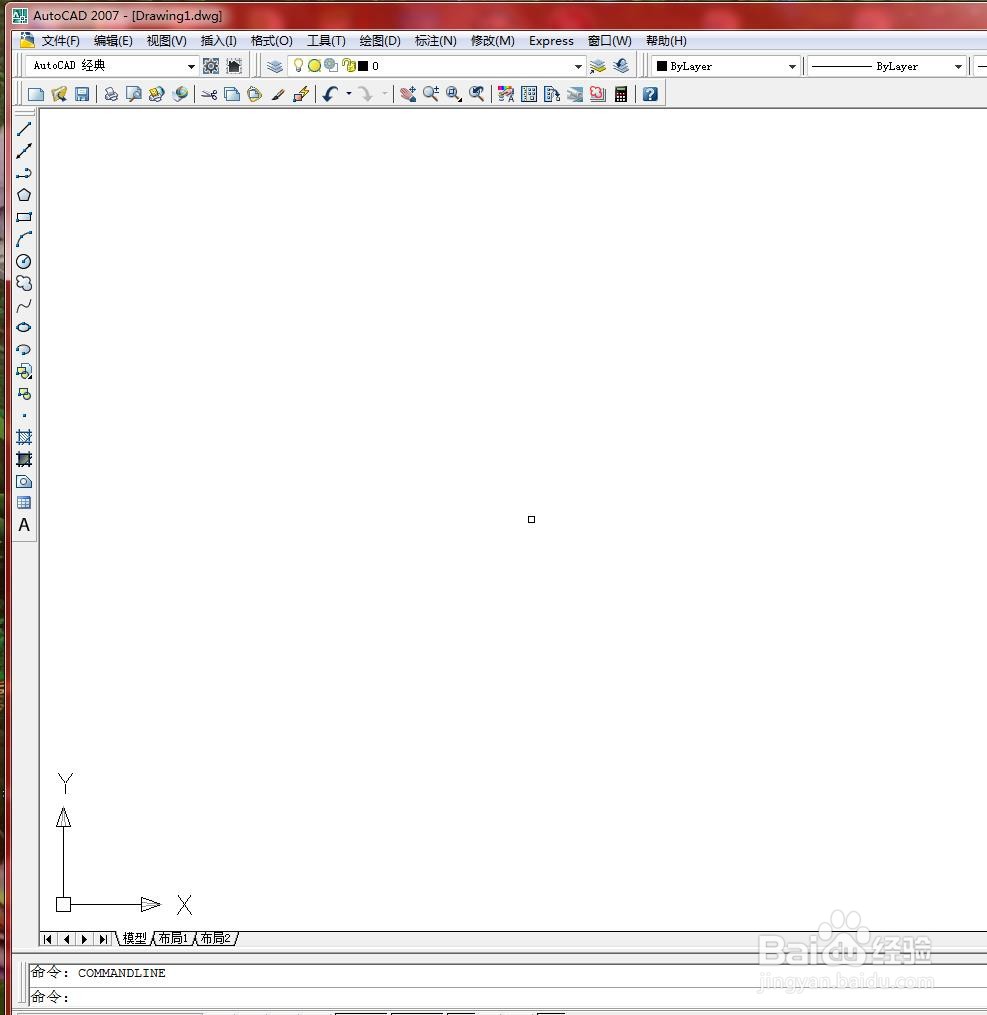Select the Polygon tool
The width and height of the screenshot is (987, 1015).
click(24, 195)
